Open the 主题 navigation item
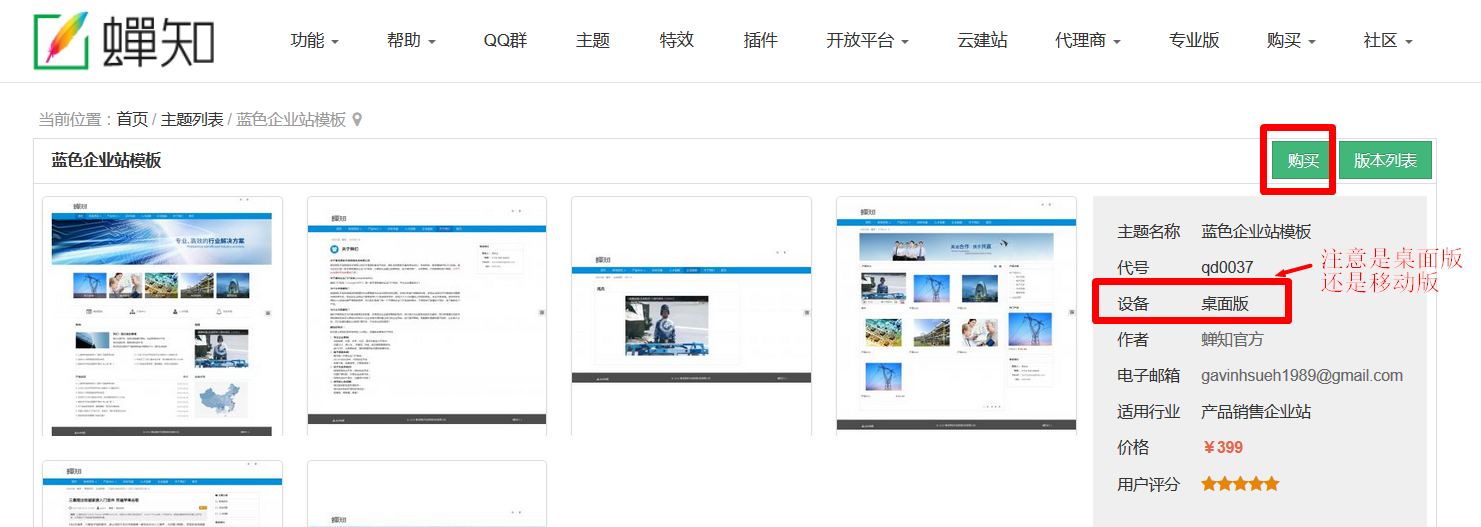 click(593, 41)
